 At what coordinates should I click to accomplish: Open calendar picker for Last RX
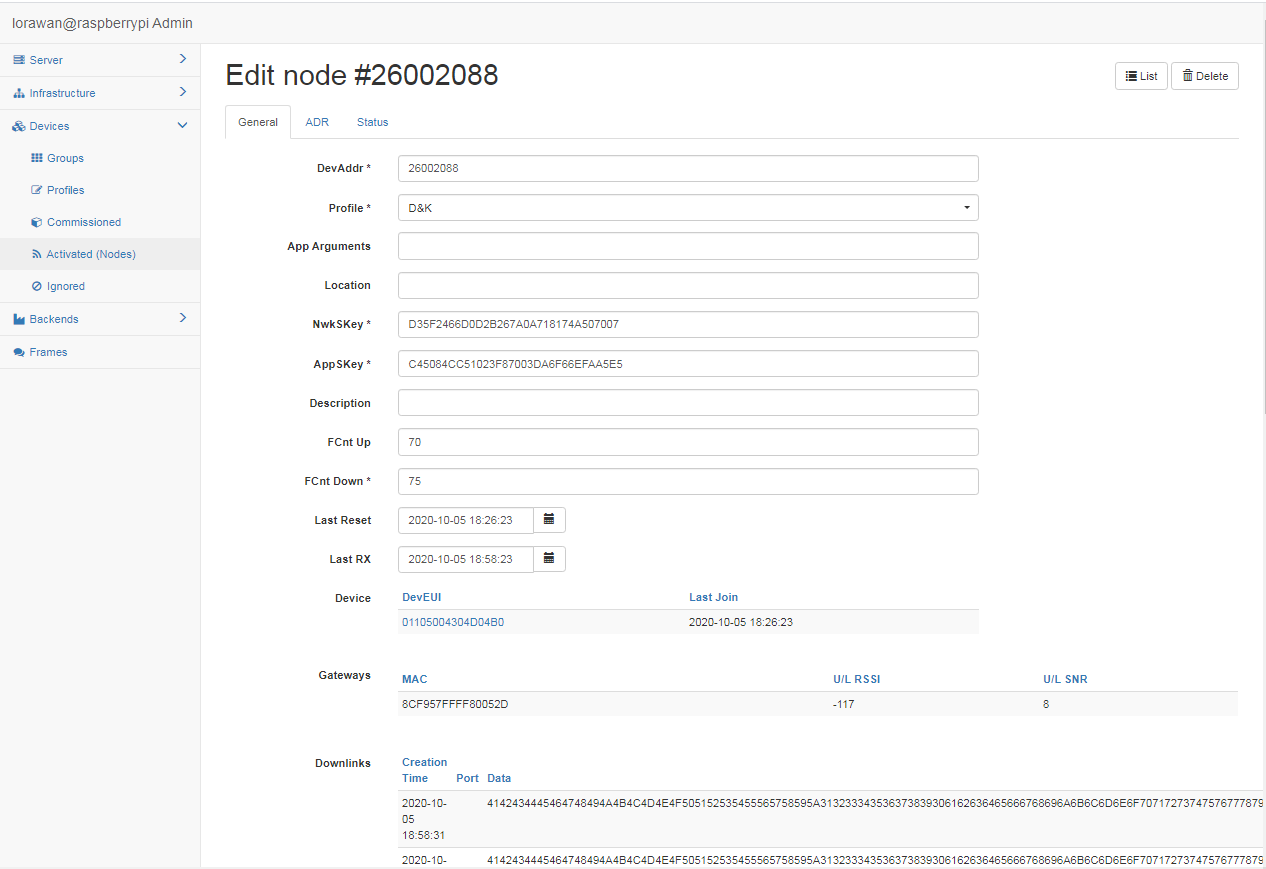[x=549, y=559]
